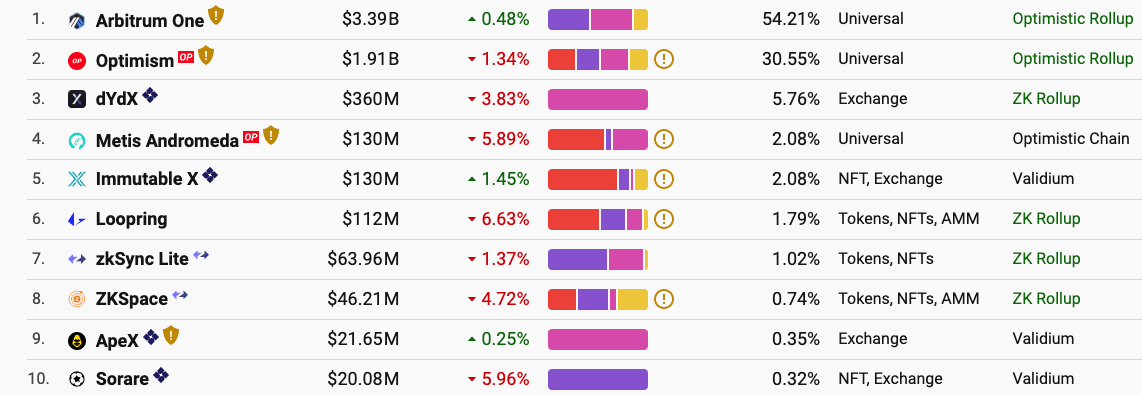Screen dimensions: 1142x395
Task: Click the warning circle icon in ZKSpace row
Action: pyautogui.click(x=663, y=299)
